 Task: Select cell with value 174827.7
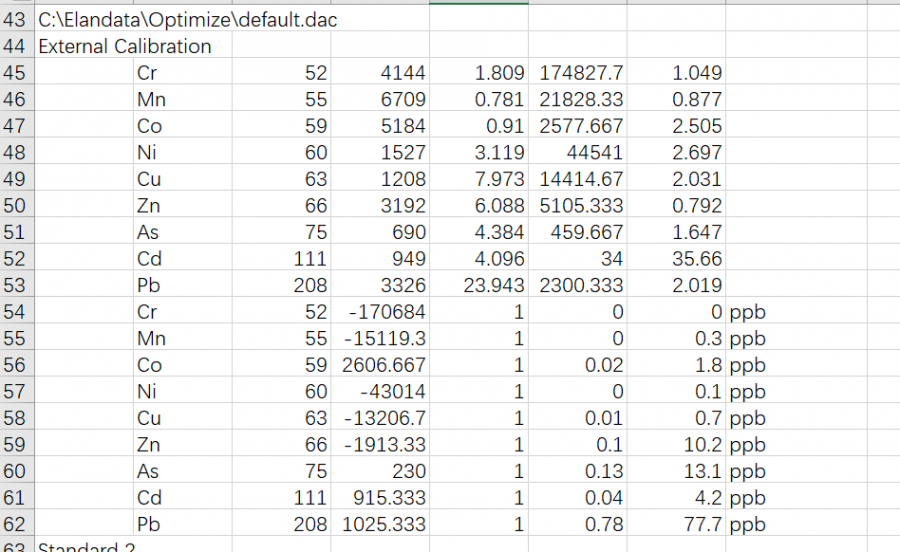tap(581, 73)
